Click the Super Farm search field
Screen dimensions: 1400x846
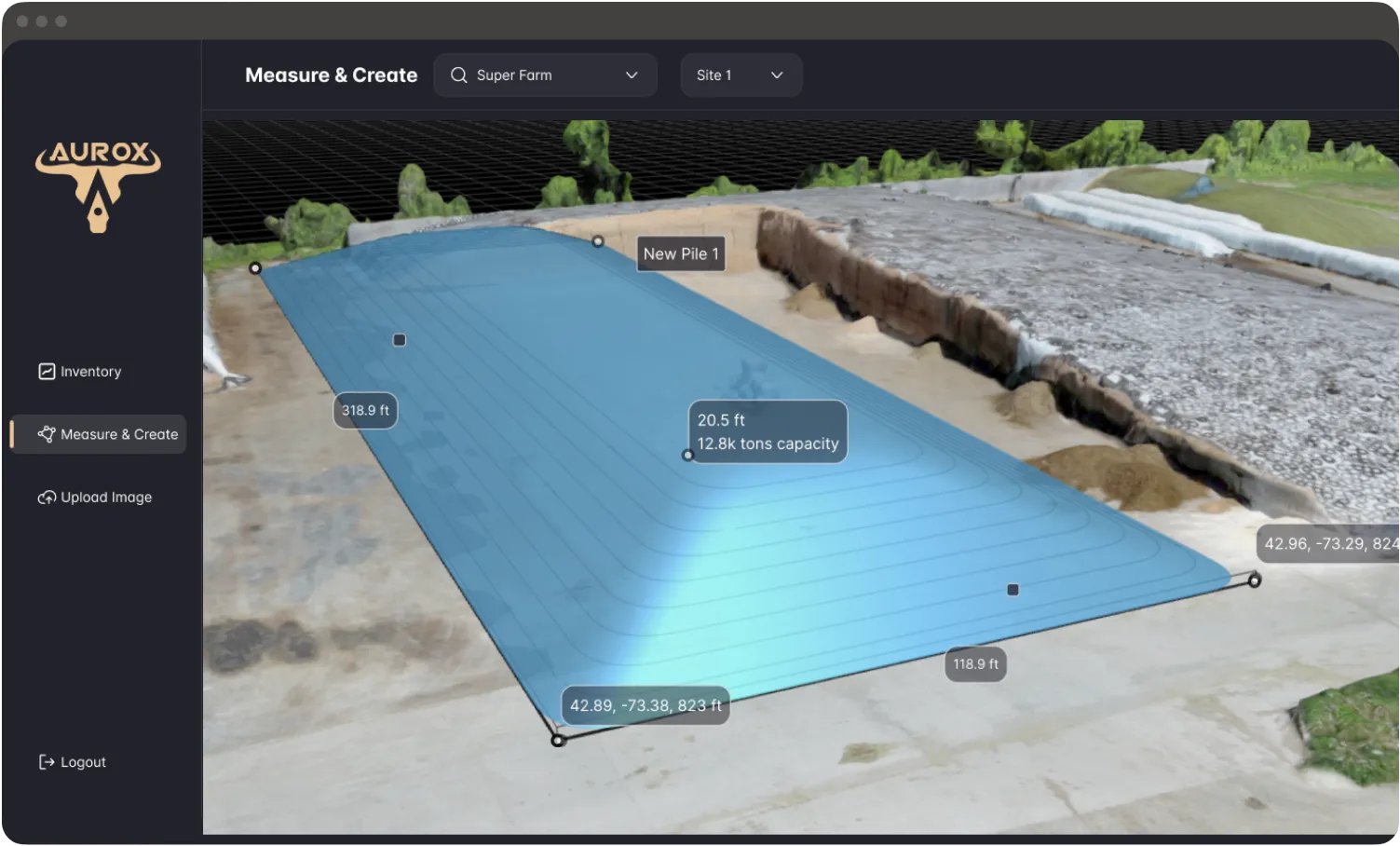pyautogui.click(x=545, y=75)
